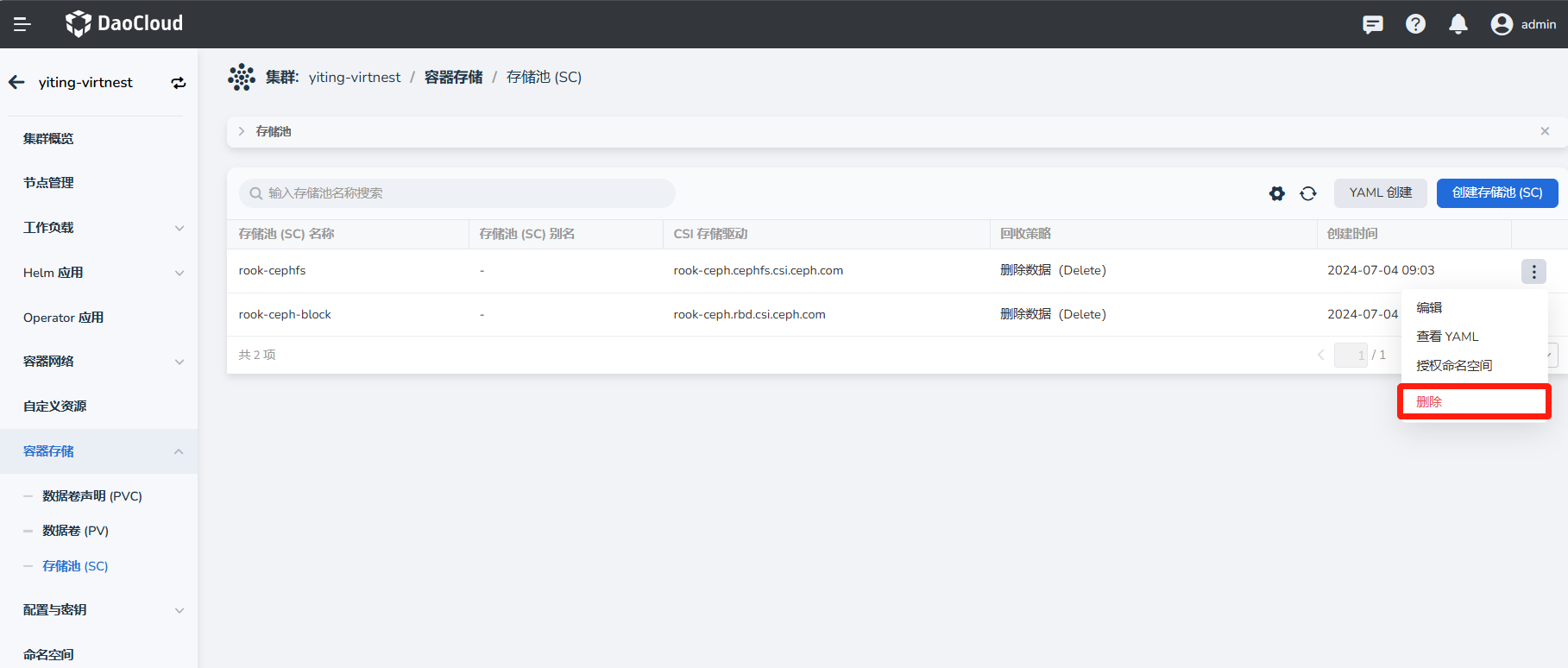Refresh the storage pool list
This screenshot has width=1568, height=668.
click(x=1308, y=193)
